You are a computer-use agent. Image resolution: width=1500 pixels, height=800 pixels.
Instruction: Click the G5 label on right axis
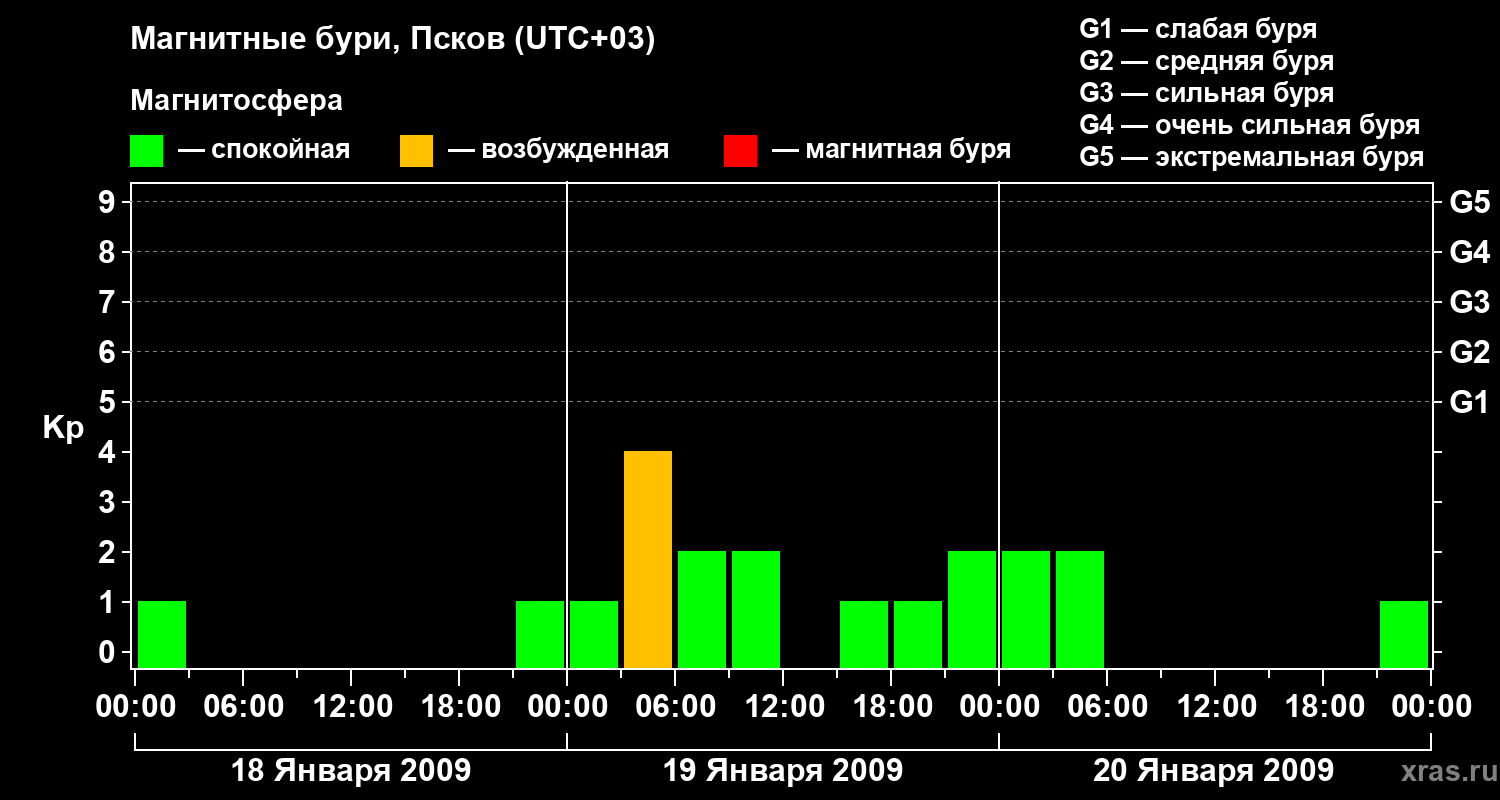pos(1470,202)
